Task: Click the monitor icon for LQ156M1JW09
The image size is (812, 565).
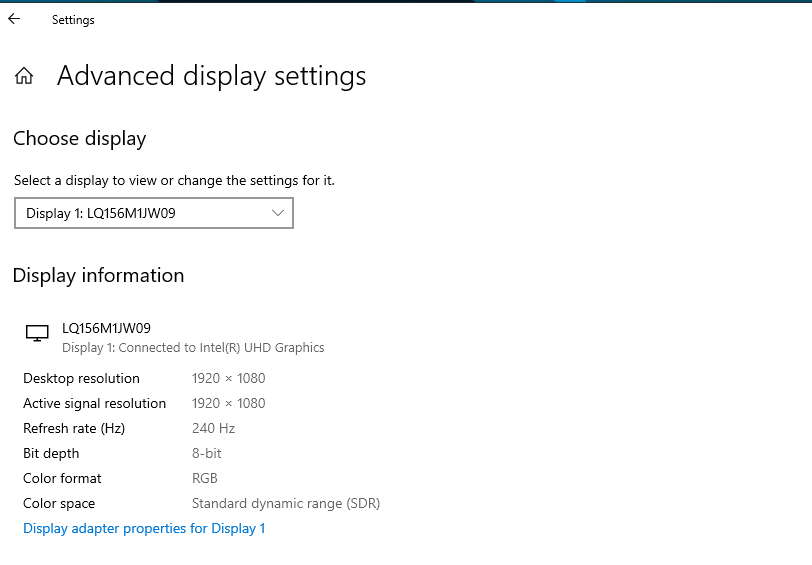Action: point(37,334)
